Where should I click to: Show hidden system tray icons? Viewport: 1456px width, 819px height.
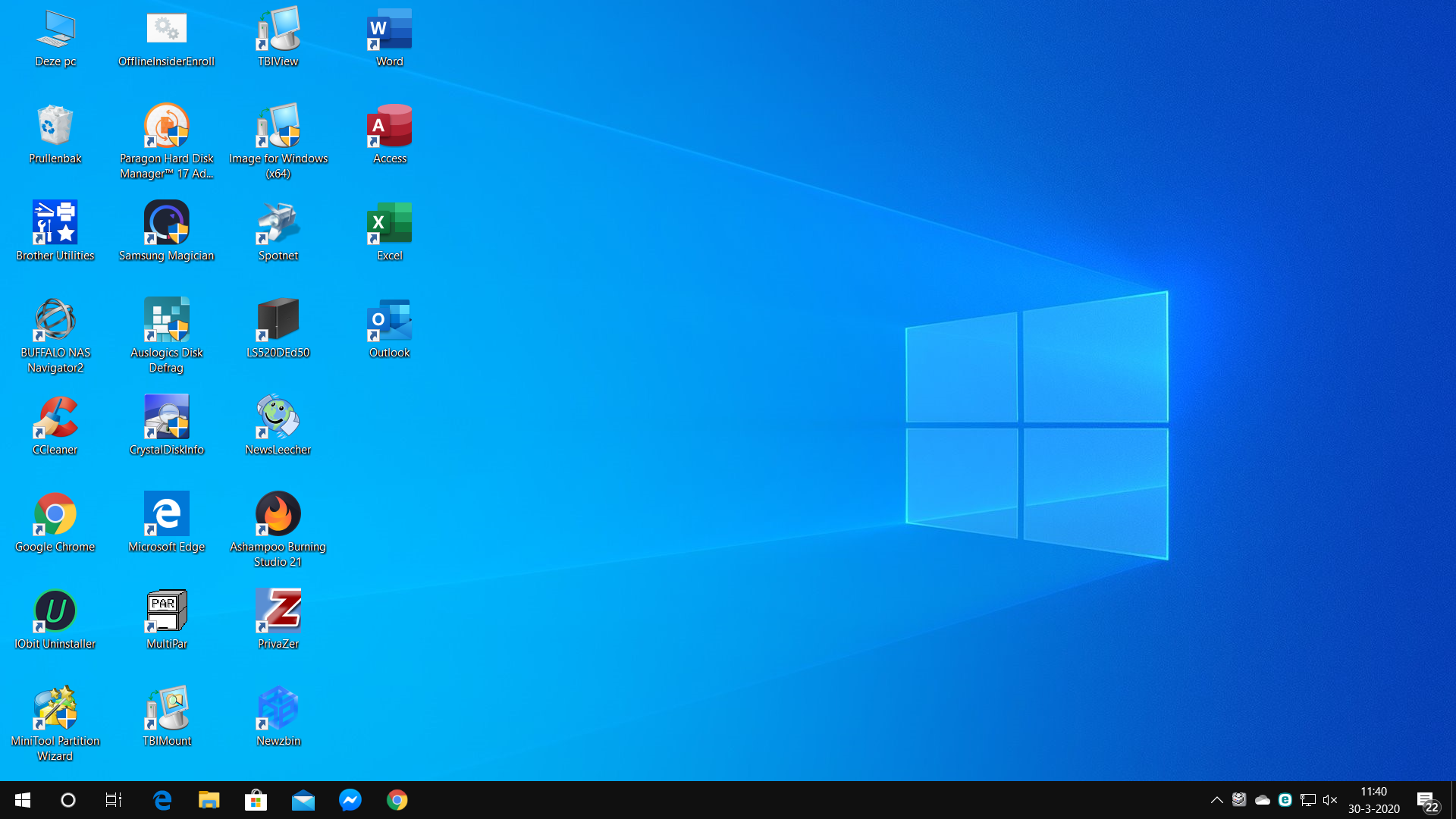click(x=1216, y=800)
